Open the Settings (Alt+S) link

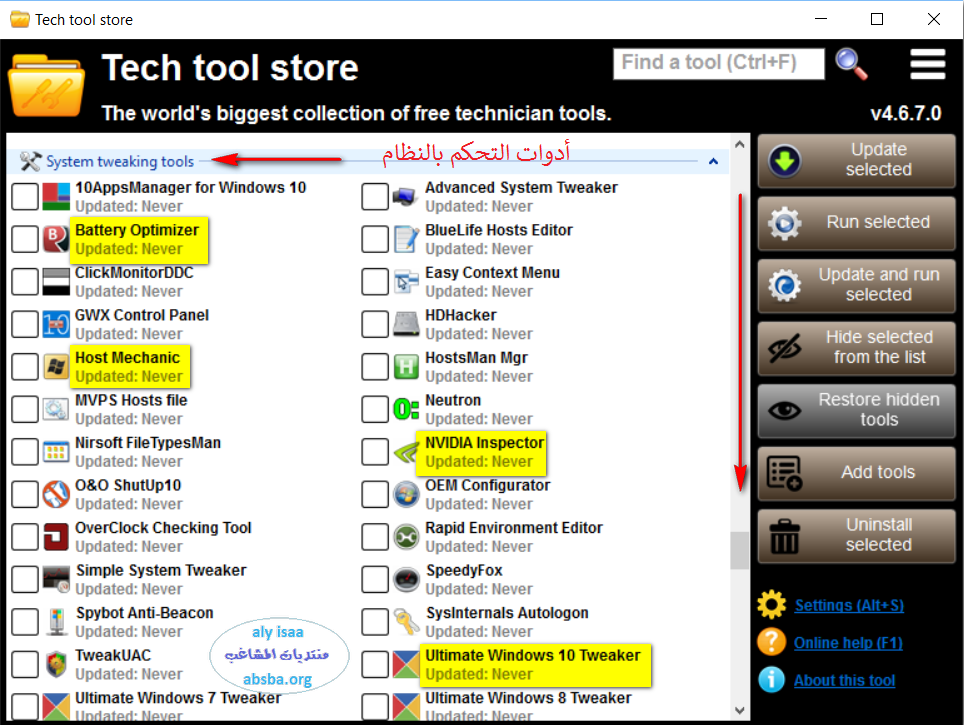click(x=850, y=605)
